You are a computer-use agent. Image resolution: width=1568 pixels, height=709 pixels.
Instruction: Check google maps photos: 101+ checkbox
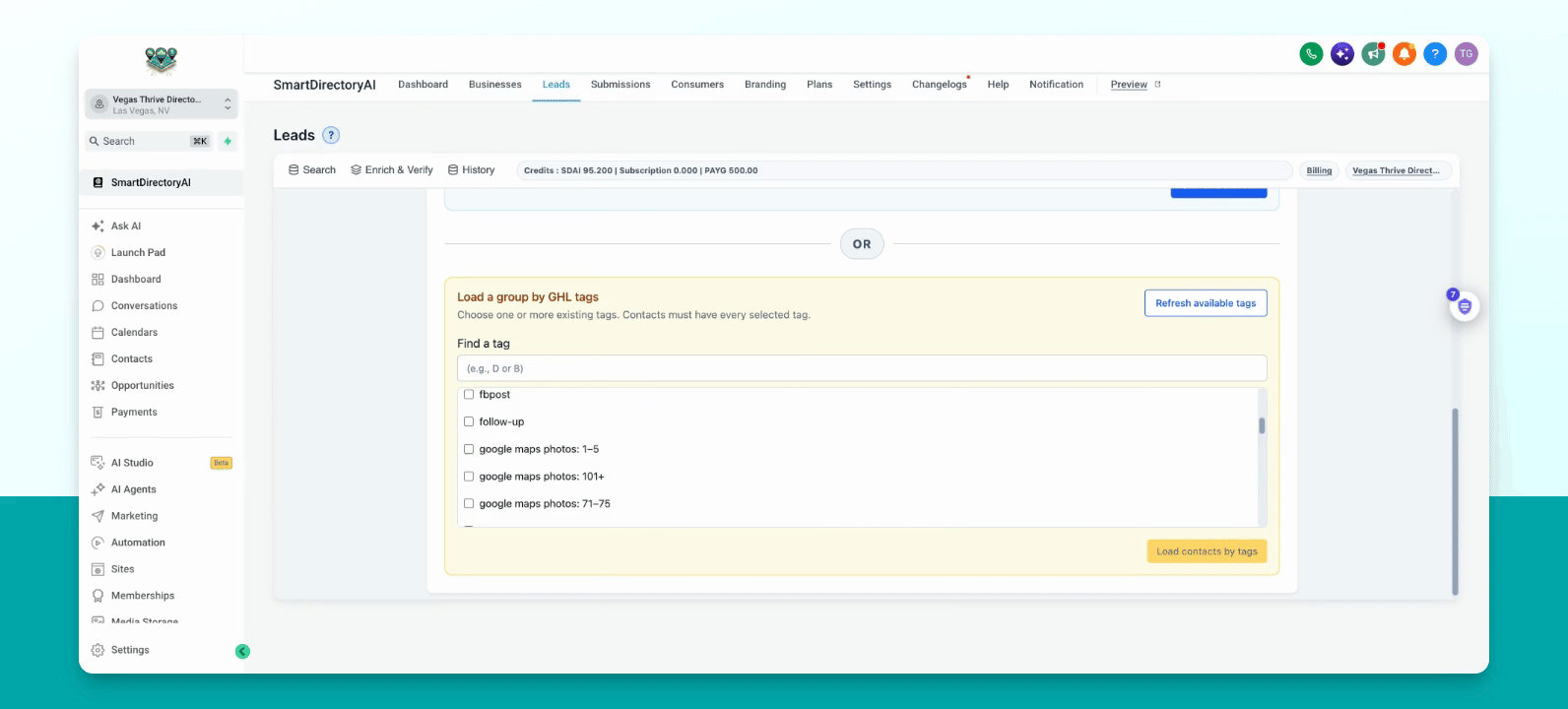tap(469, 477)
